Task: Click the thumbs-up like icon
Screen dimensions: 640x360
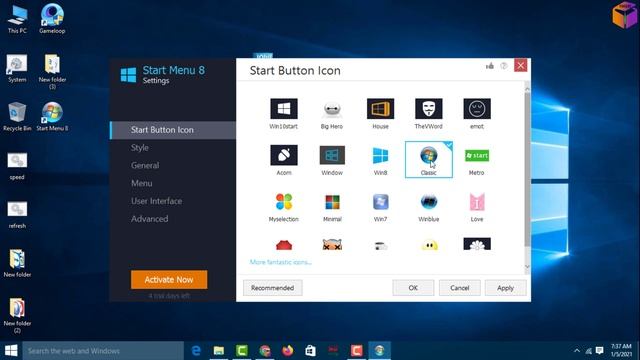Action: coord(490,66)
